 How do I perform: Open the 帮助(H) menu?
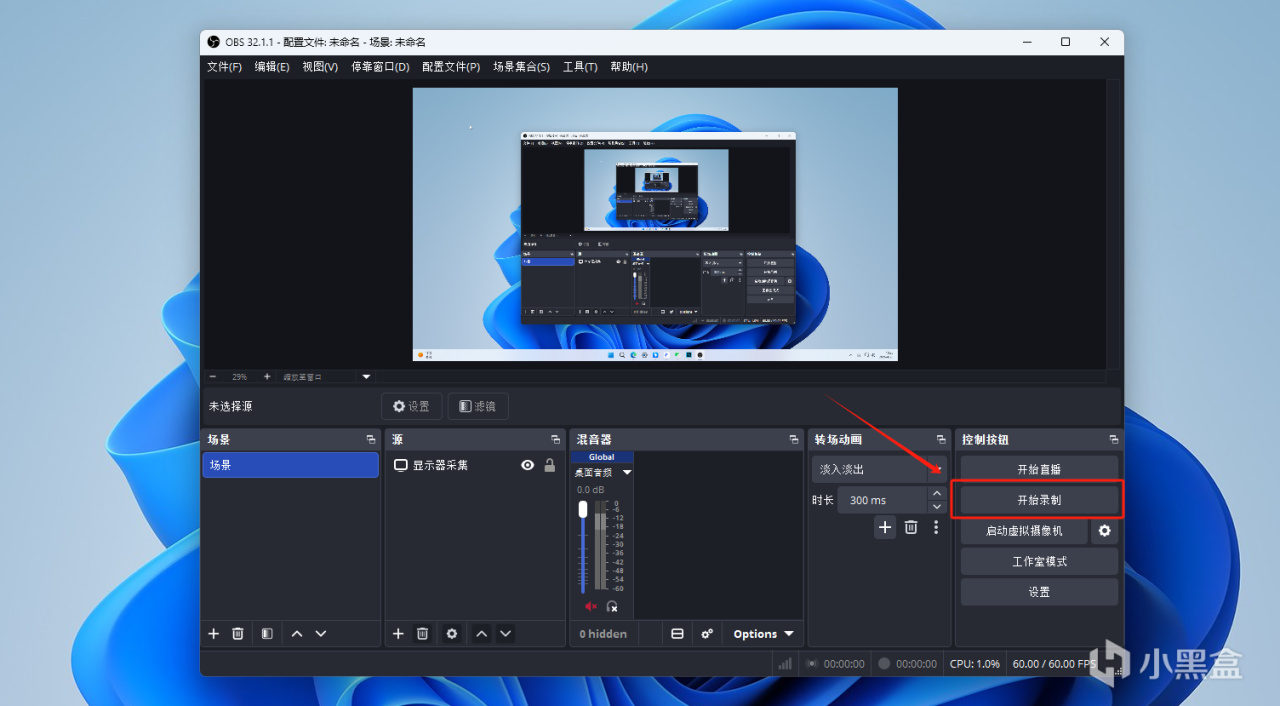(629, 67)
